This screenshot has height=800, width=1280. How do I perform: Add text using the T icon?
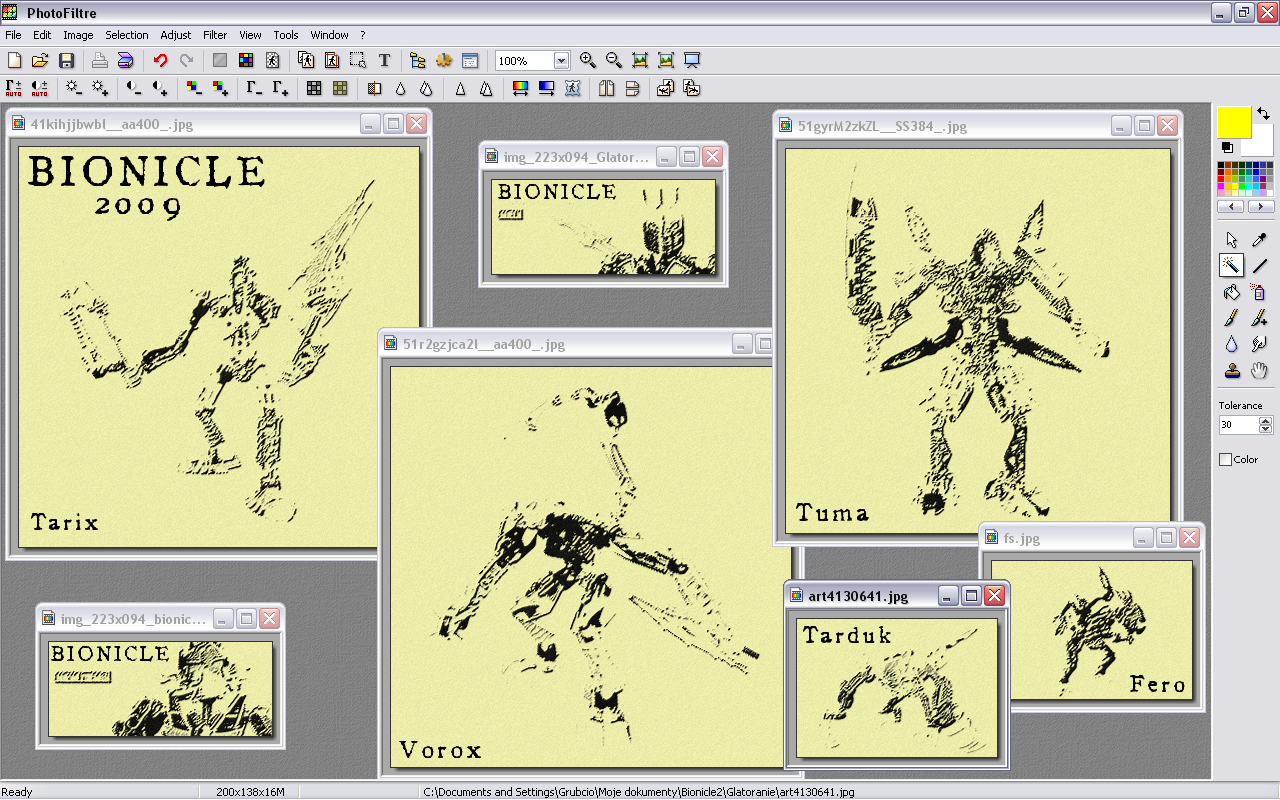click(384, 61)
